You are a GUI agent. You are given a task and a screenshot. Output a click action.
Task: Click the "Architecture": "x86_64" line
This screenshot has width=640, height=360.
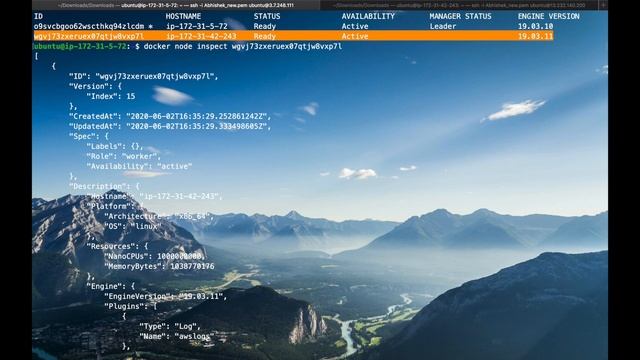(x=159, y=216)
